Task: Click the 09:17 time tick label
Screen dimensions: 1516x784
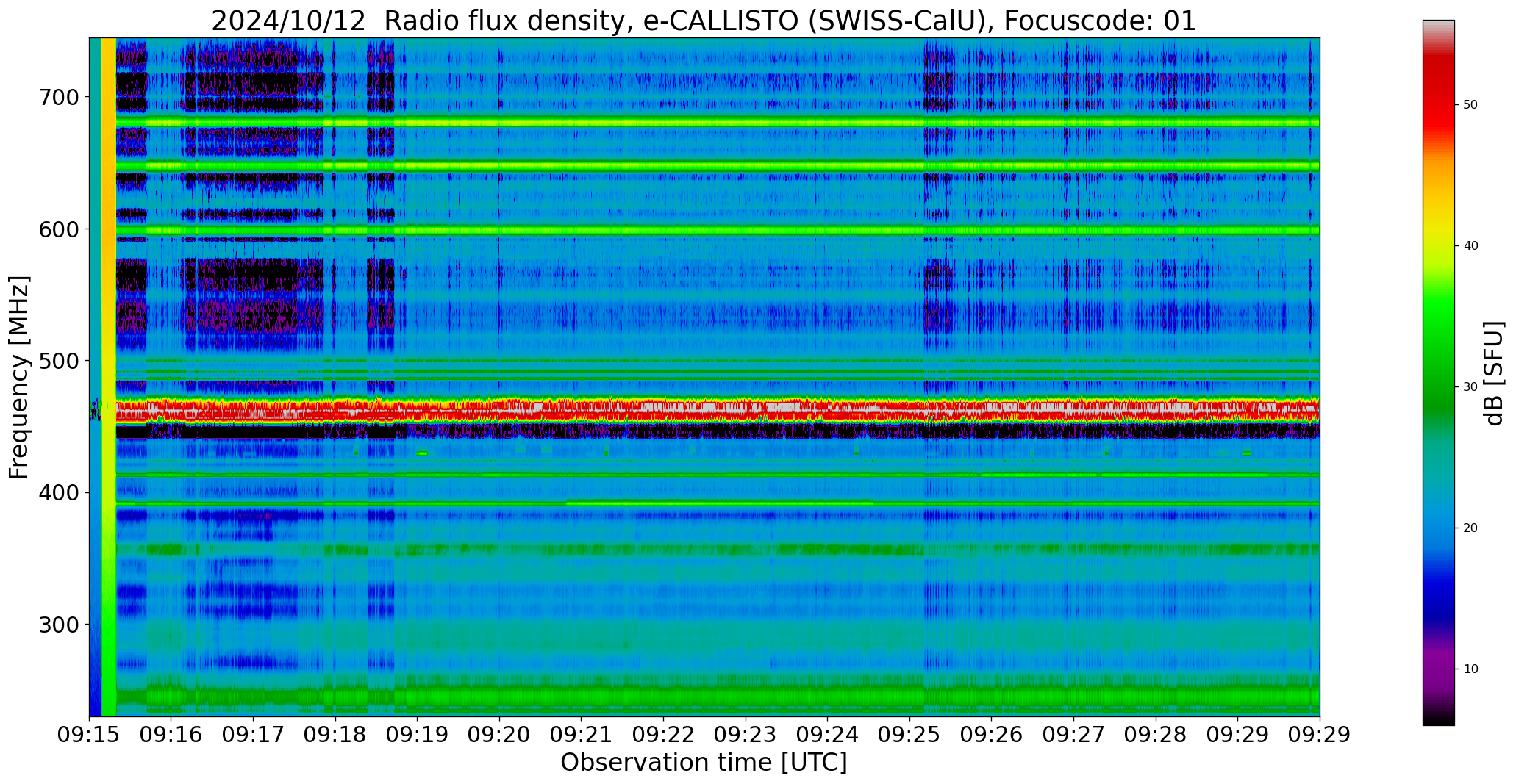Action: [254, 736]
